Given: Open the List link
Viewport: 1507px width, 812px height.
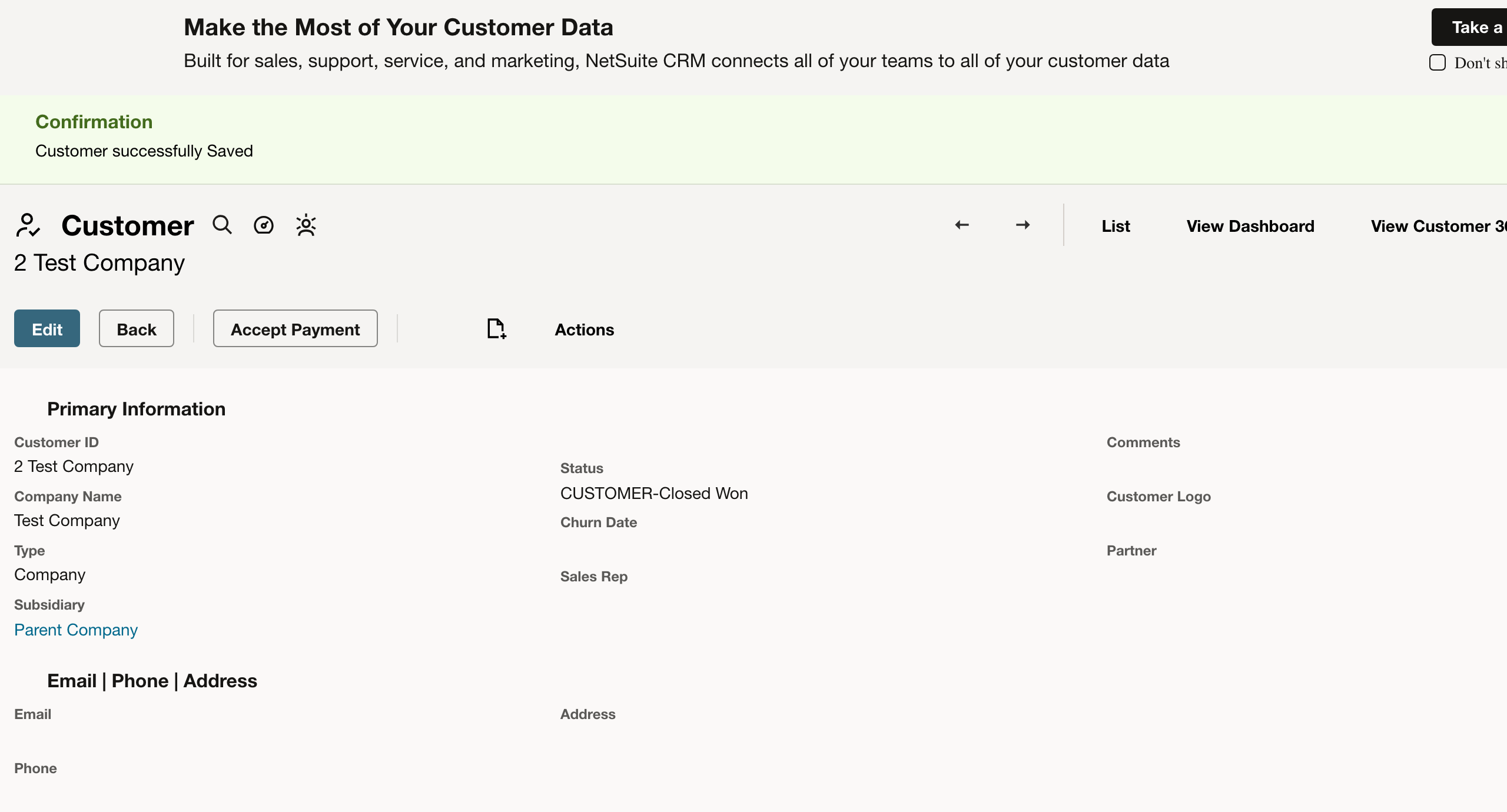Looking at the screenshot, I should point(1116,226).
